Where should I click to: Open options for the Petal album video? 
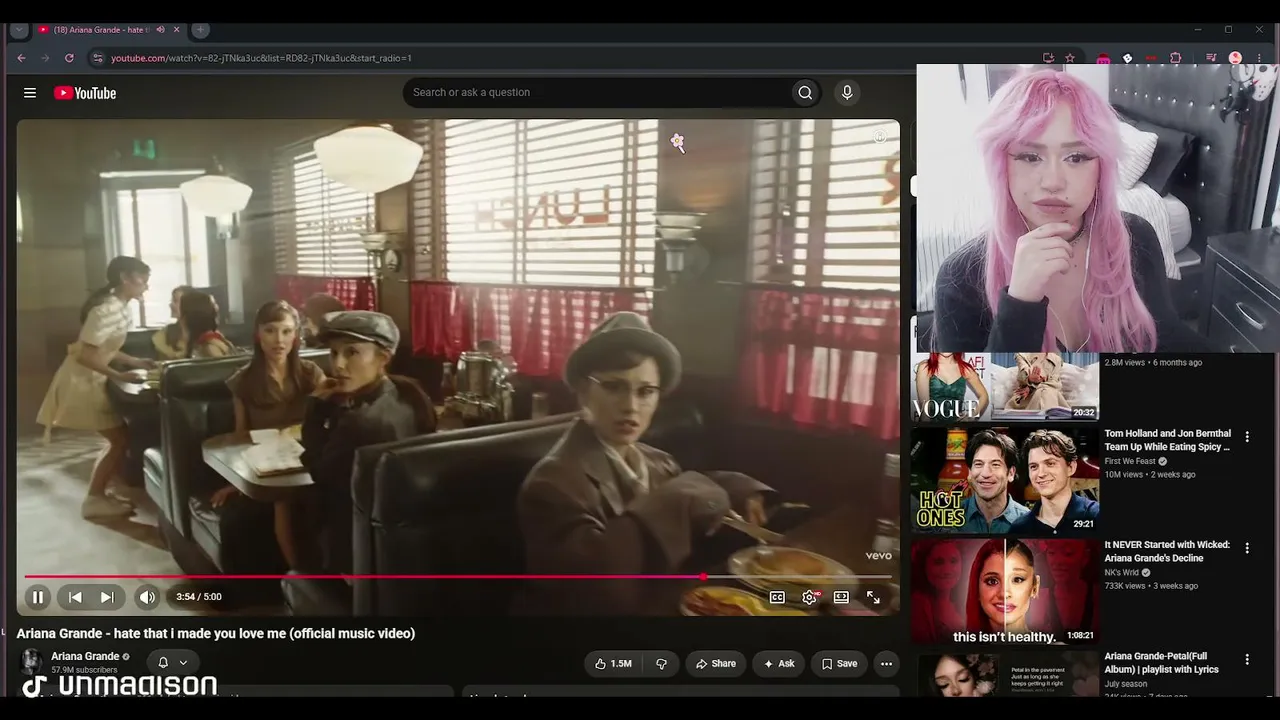1247,659
